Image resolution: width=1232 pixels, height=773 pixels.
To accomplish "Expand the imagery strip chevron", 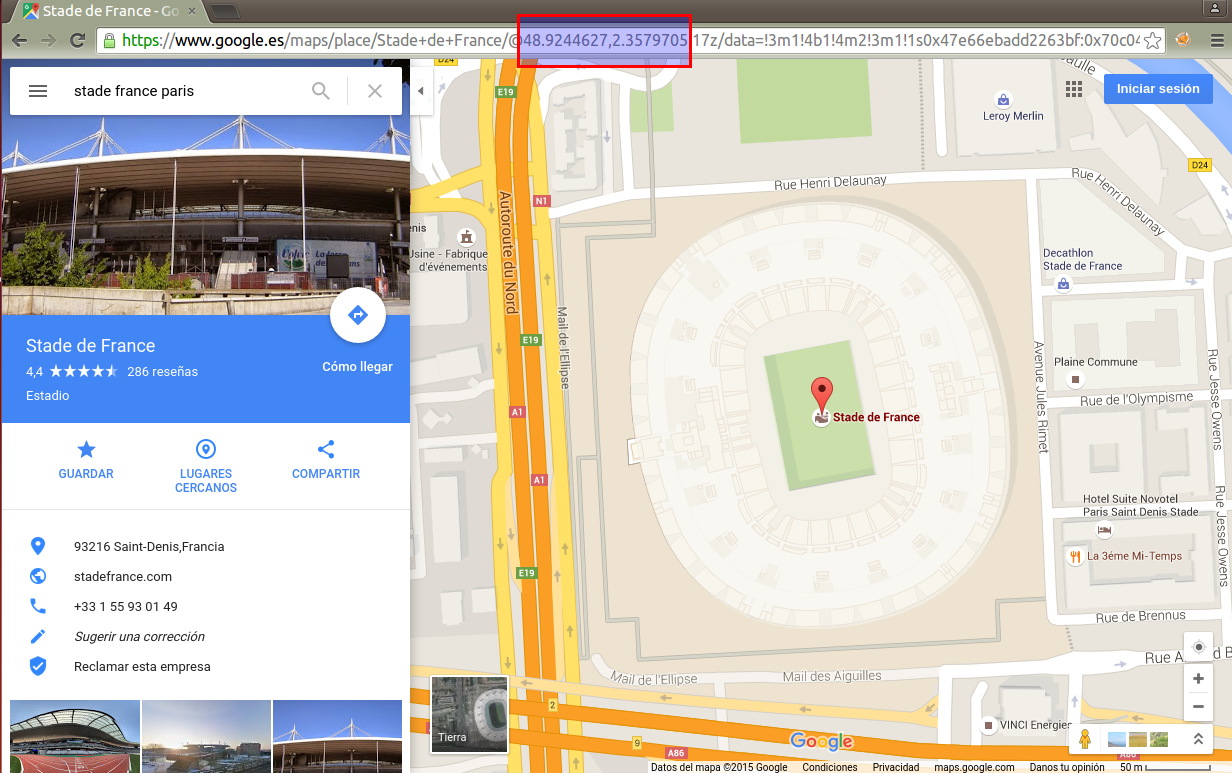I will click(1197, 740).
